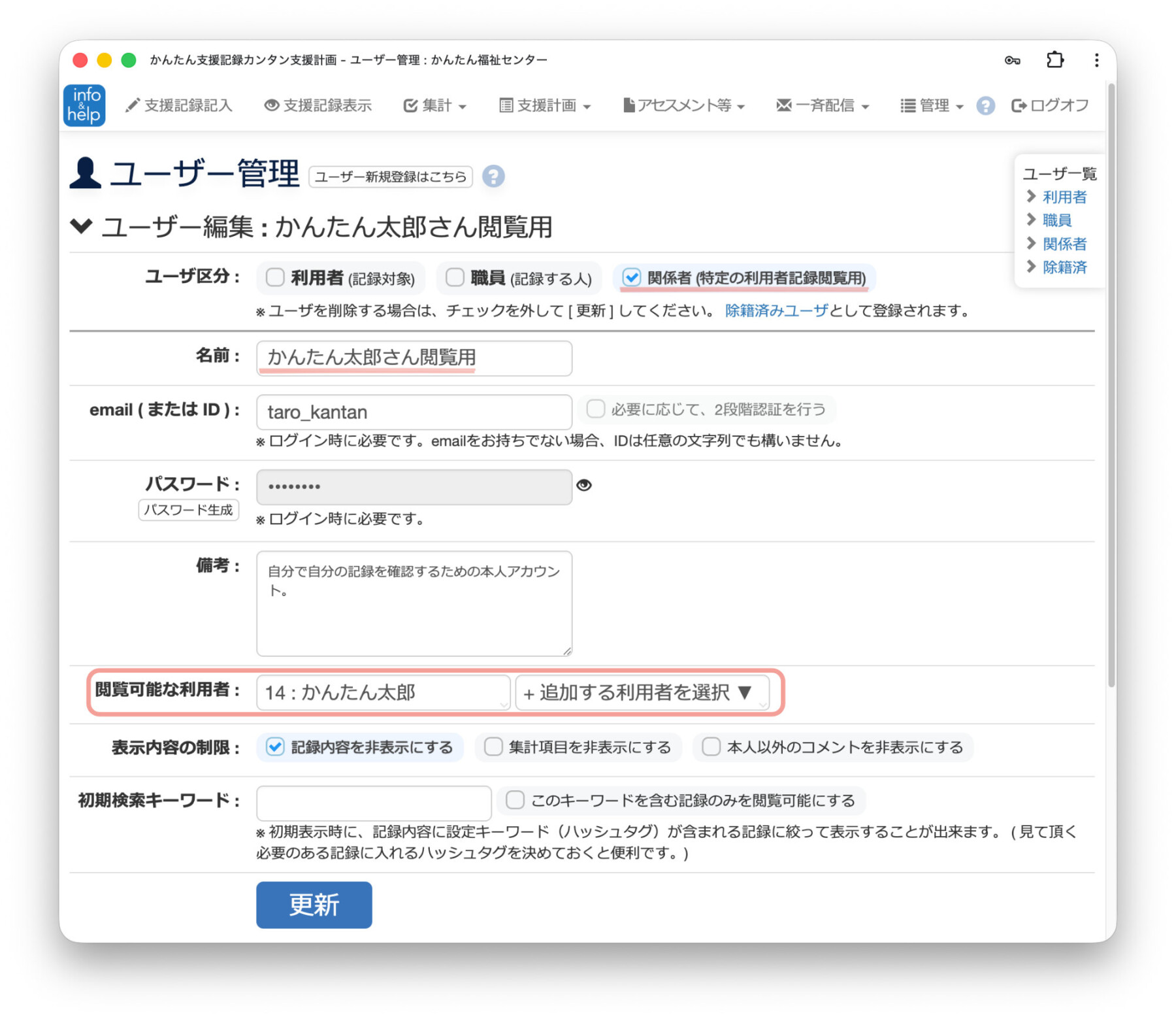Check 本人以外のコメントを非表示にする
1176x1021 pixels.
coord(711,746)
